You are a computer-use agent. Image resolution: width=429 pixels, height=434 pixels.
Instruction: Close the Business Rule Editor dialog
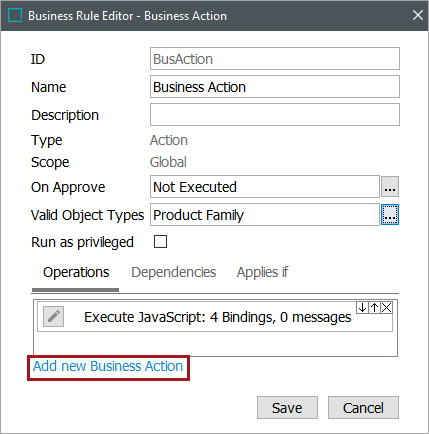click(x=418, y=15)
